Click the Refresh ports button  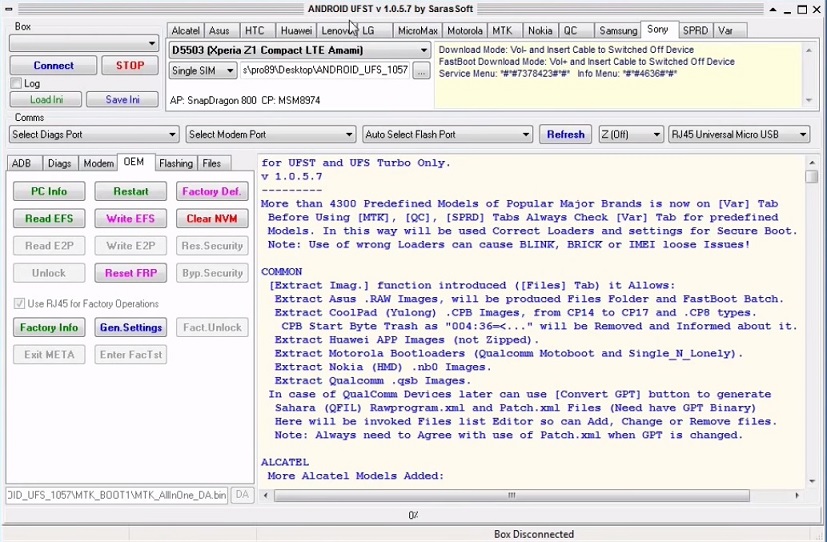point(565,134)
